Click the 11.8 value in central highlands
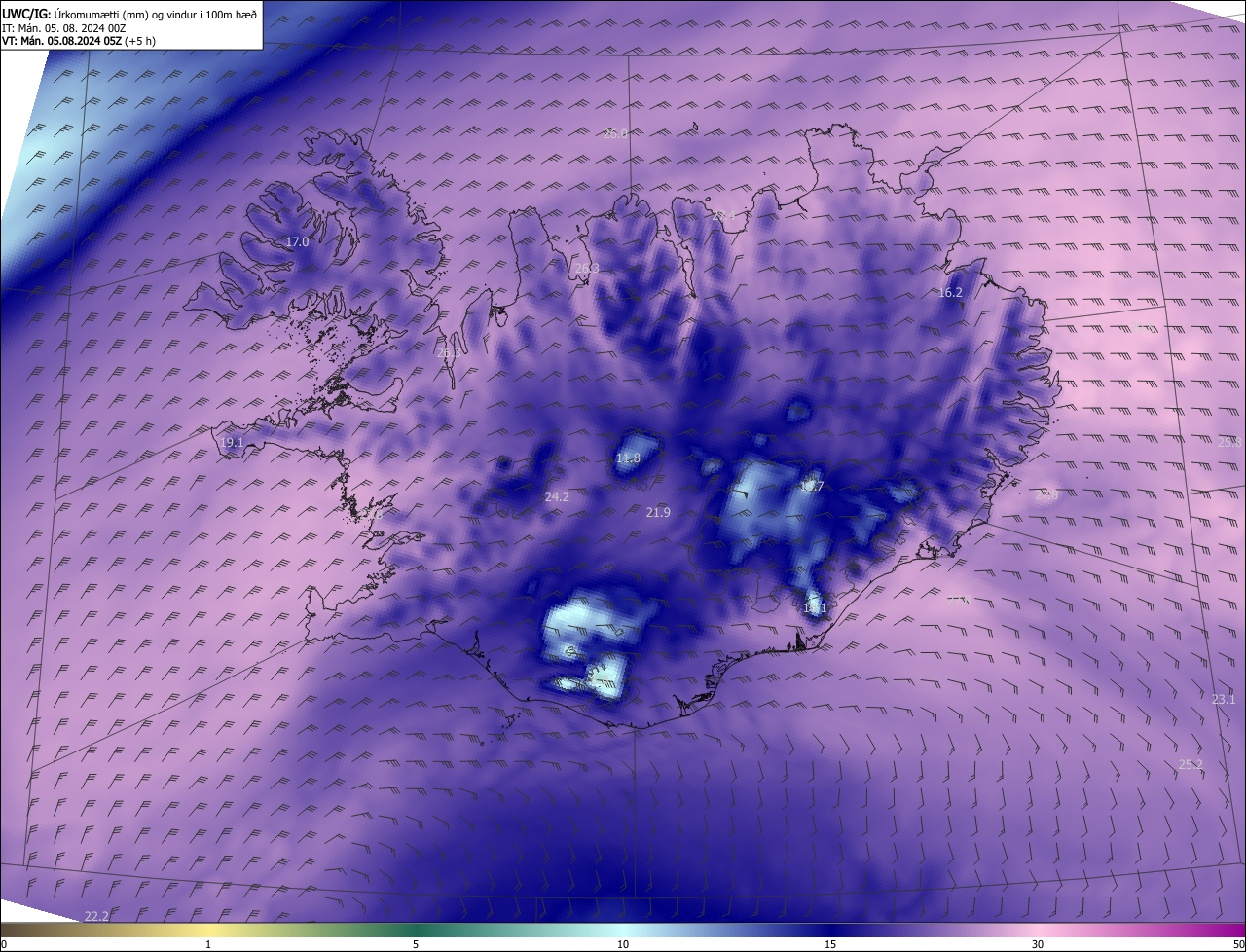This screenshot has width=1246, height=952. [x=629, y=458]
